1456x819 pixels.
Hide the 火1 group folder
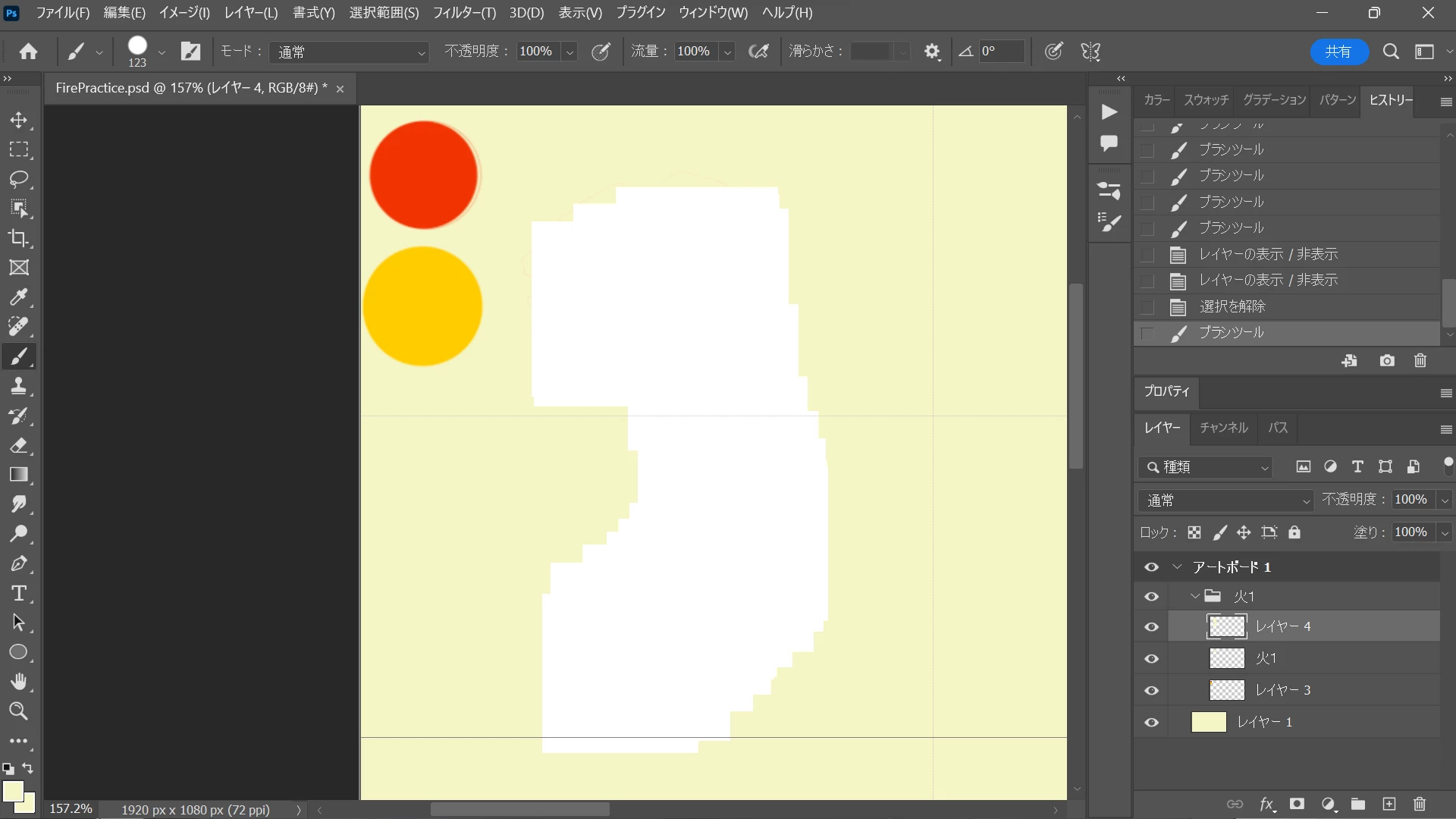[1151, 597]
